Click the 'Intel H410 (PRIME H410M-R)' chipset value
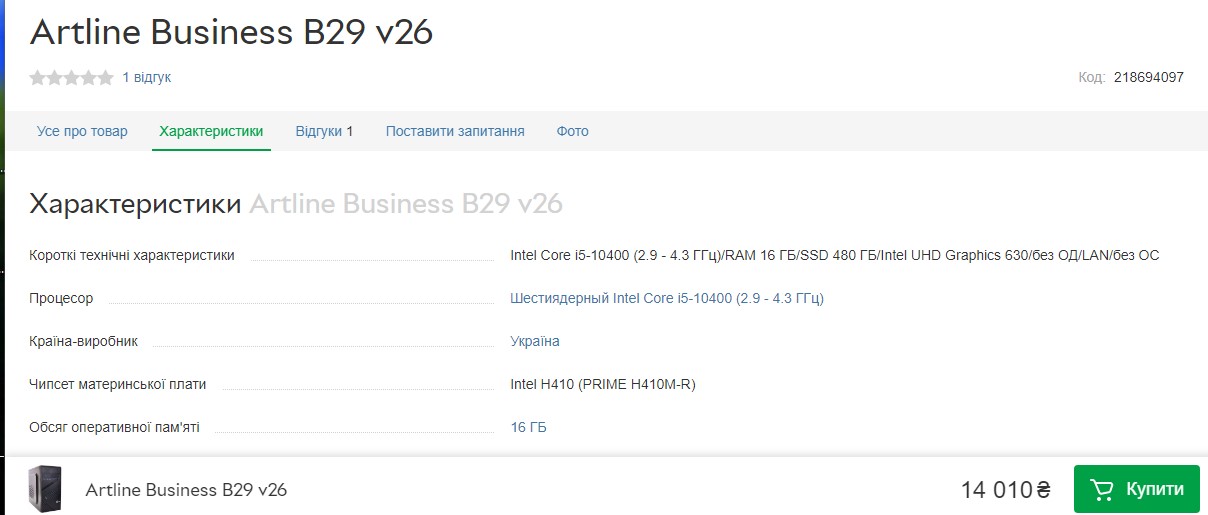 click(603, 384)
